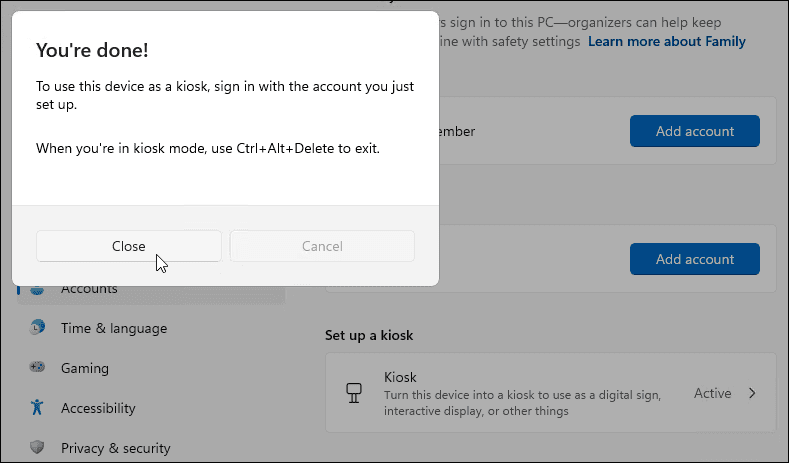Select Accounts label in settings sidebar
The width and height of the screenshot is (789, 463).
tap(89, 289)
